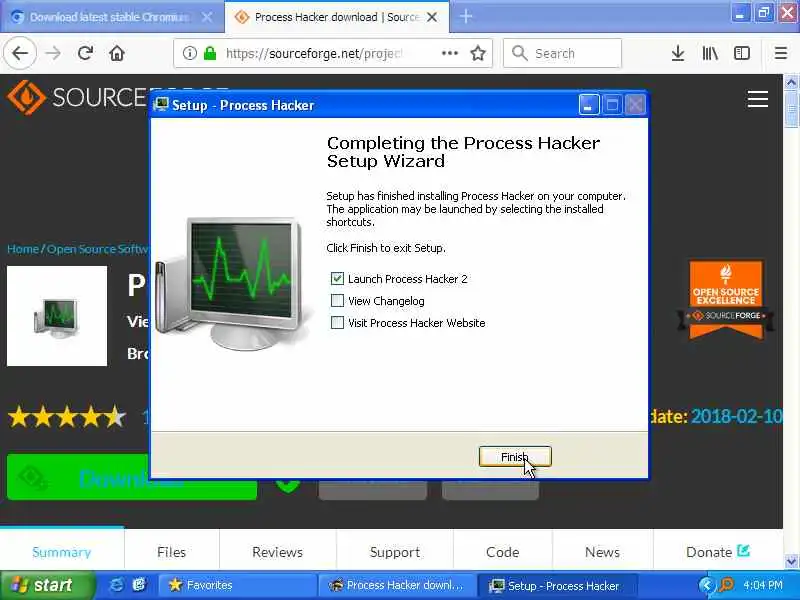The image size is (800, 600).
Task: Check Visit Process Hacker Website box
Action: 337,322
